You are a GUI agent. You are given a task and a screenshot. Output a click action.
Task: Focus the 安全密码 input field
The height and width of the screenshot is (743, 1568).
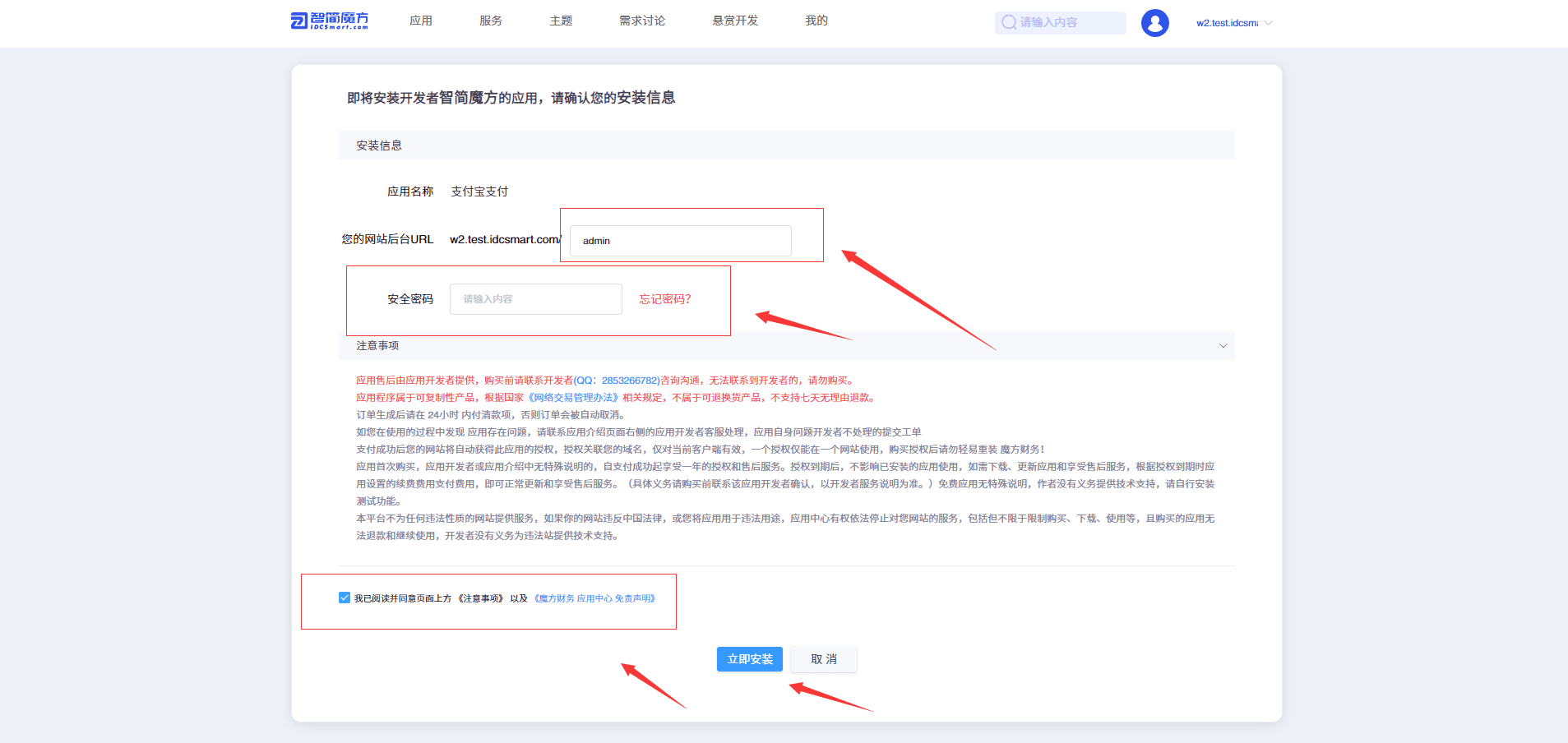click(x=536, y=299)
